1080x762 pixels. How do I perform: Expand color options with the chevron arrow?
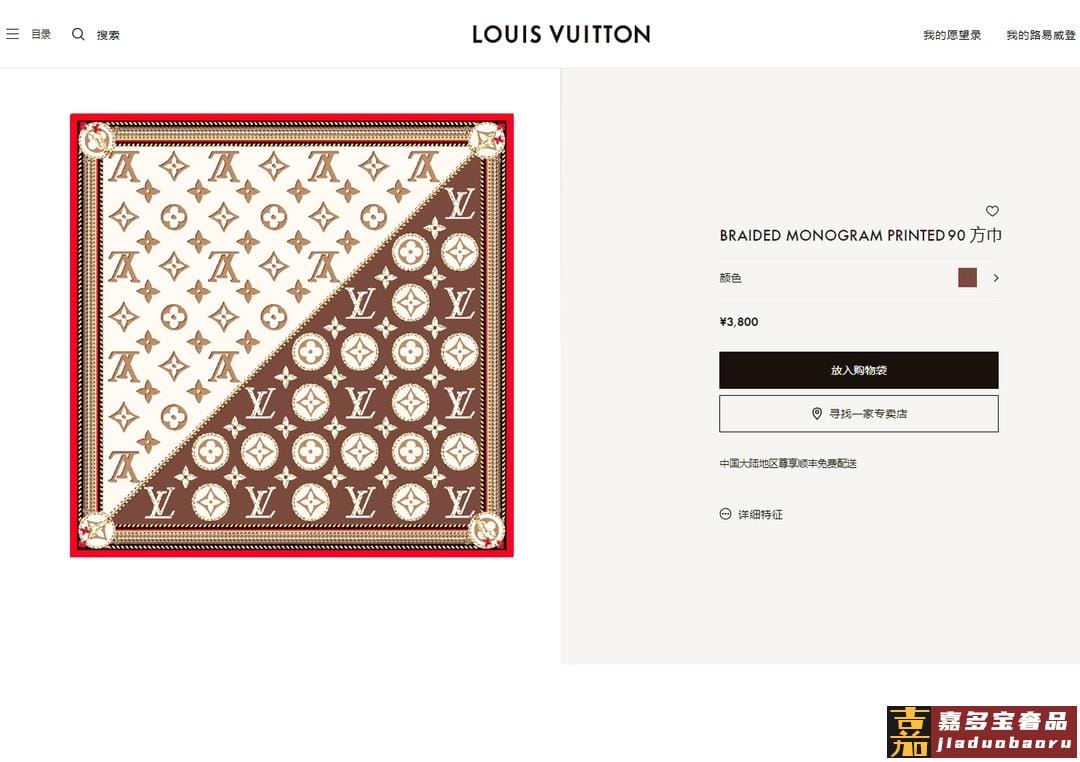pos(996,278)
